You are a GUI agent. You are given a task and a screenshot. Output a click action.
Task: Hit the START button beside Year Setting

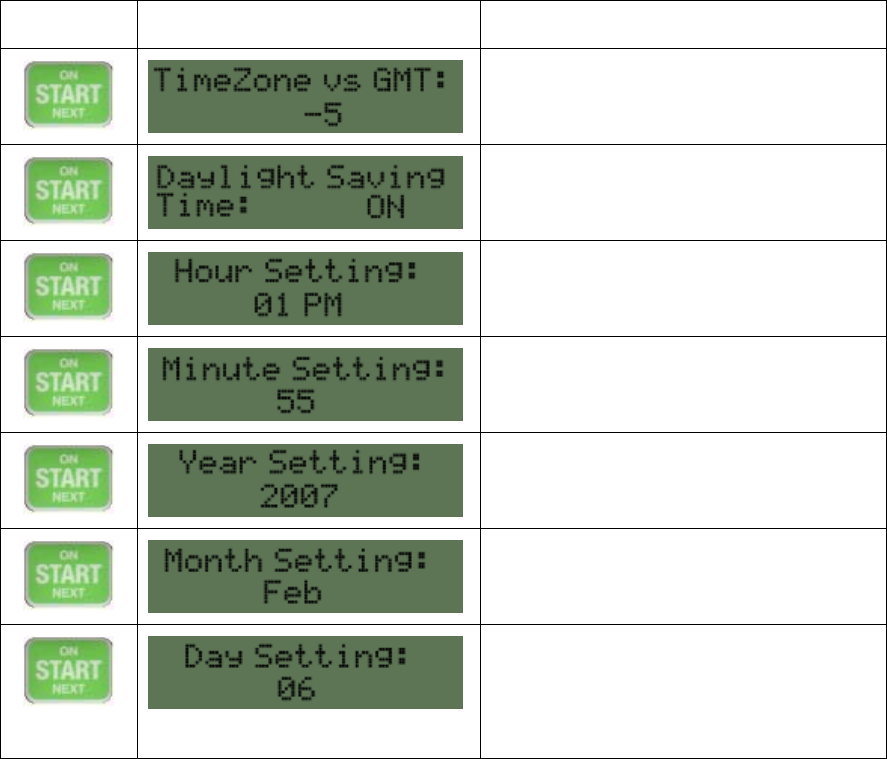(x=69, y=480)
